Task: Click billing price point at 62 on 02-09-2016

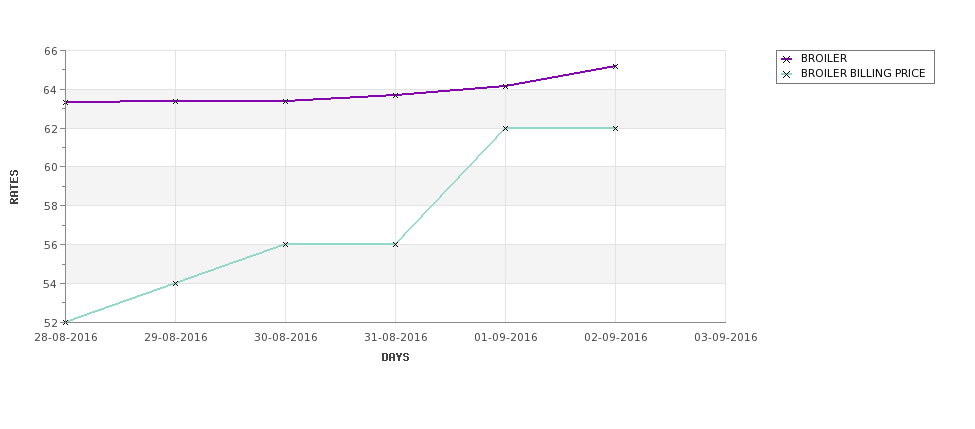Action: [x=615, y=128]
